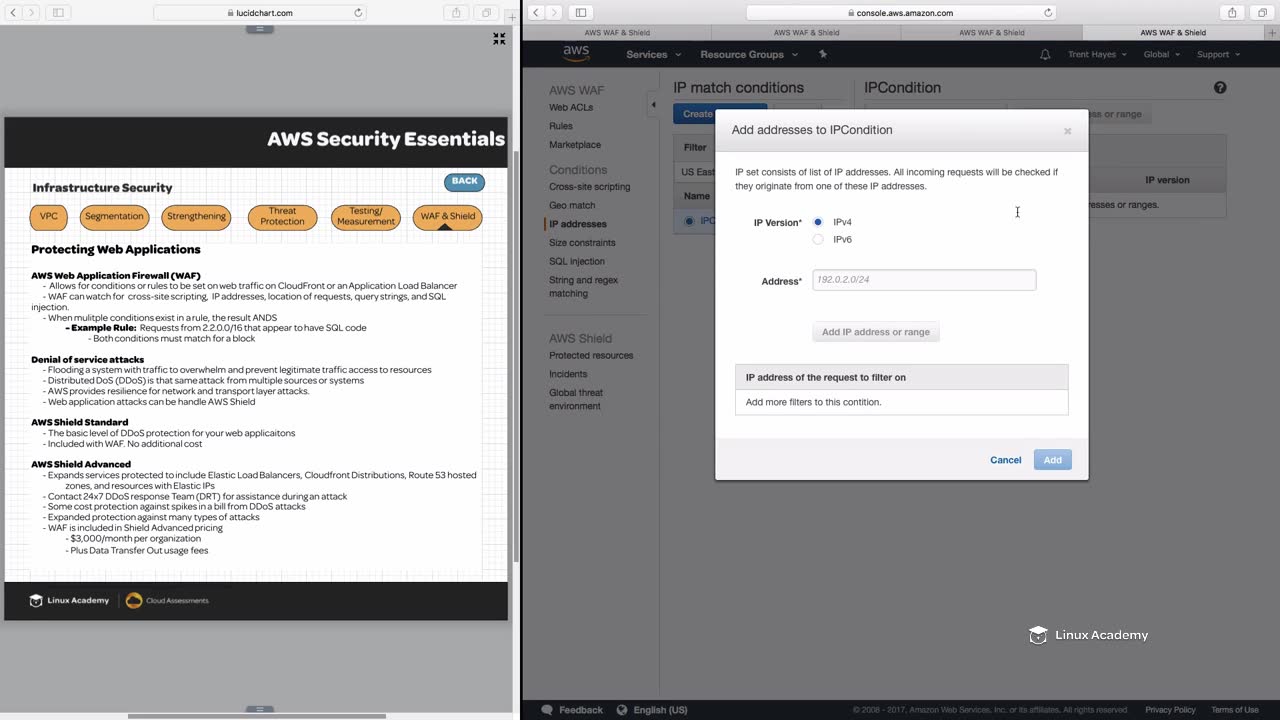Click the Lucidchart window vertical scrollbar
The width and height of the screenshot is (1280, 720).
click(x=516, y=355)
